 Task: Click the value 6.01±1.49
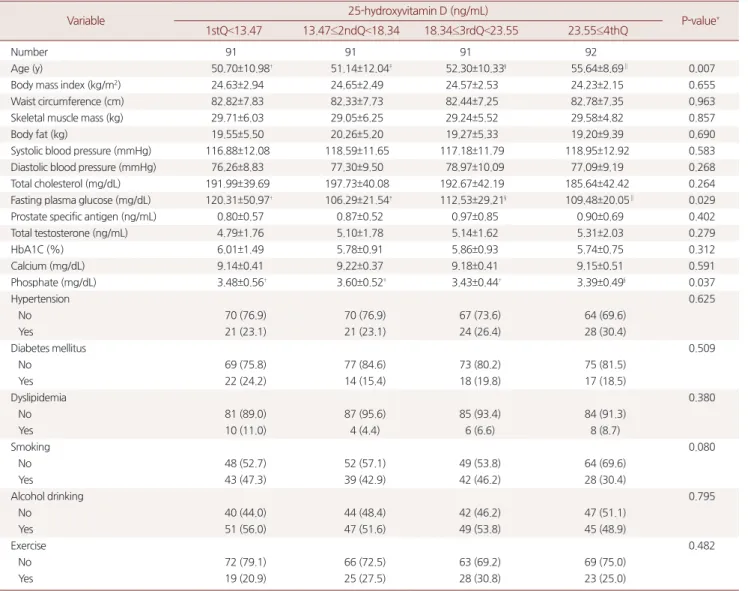click(x=240, y=249)
